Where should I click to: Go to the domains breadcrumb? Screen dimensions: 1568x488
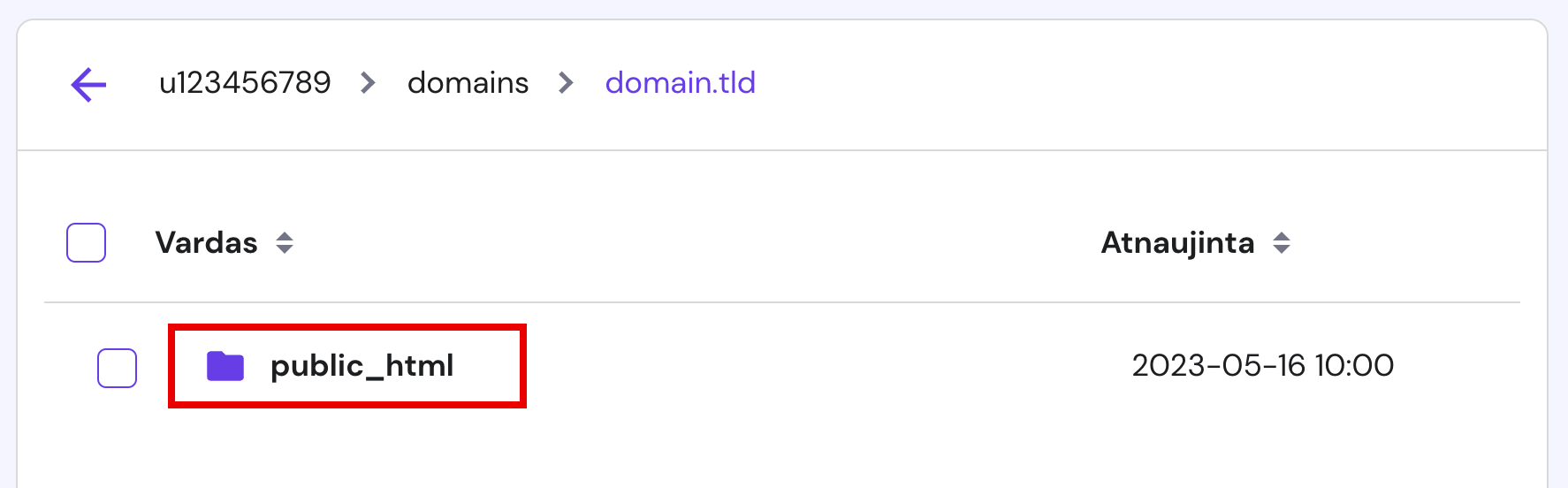click(x=468, y=83)
